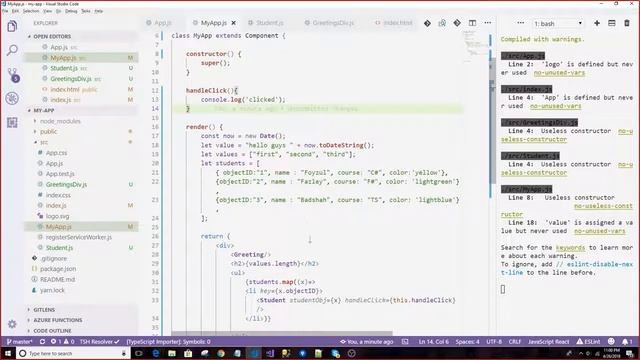The width and height of the screenshot is (640, 360).
Task: Click the editor horizontal scrollbar
Action: [x=282, y=333]
